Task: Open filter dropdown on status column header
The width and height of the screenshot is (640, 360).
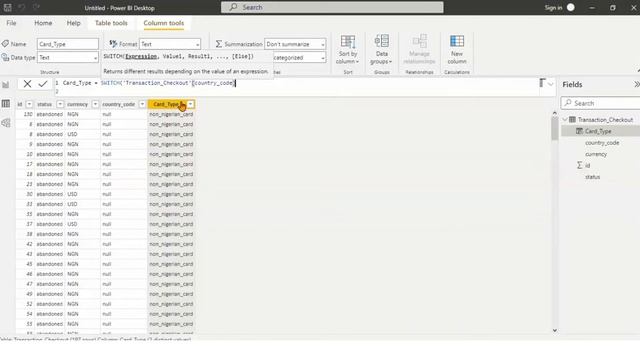Action: point(60,104)
